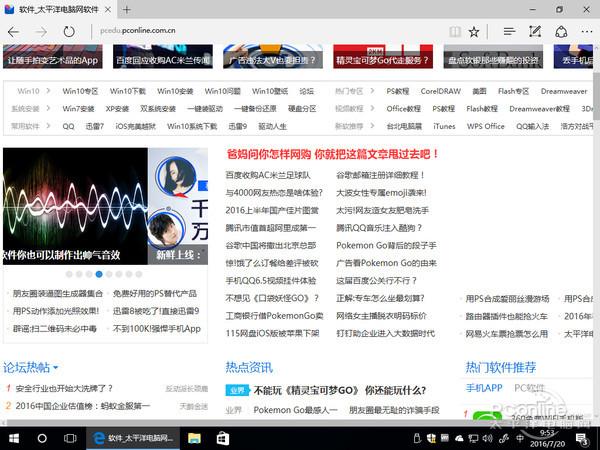Open the Action Center notification icon

point(582,439)
